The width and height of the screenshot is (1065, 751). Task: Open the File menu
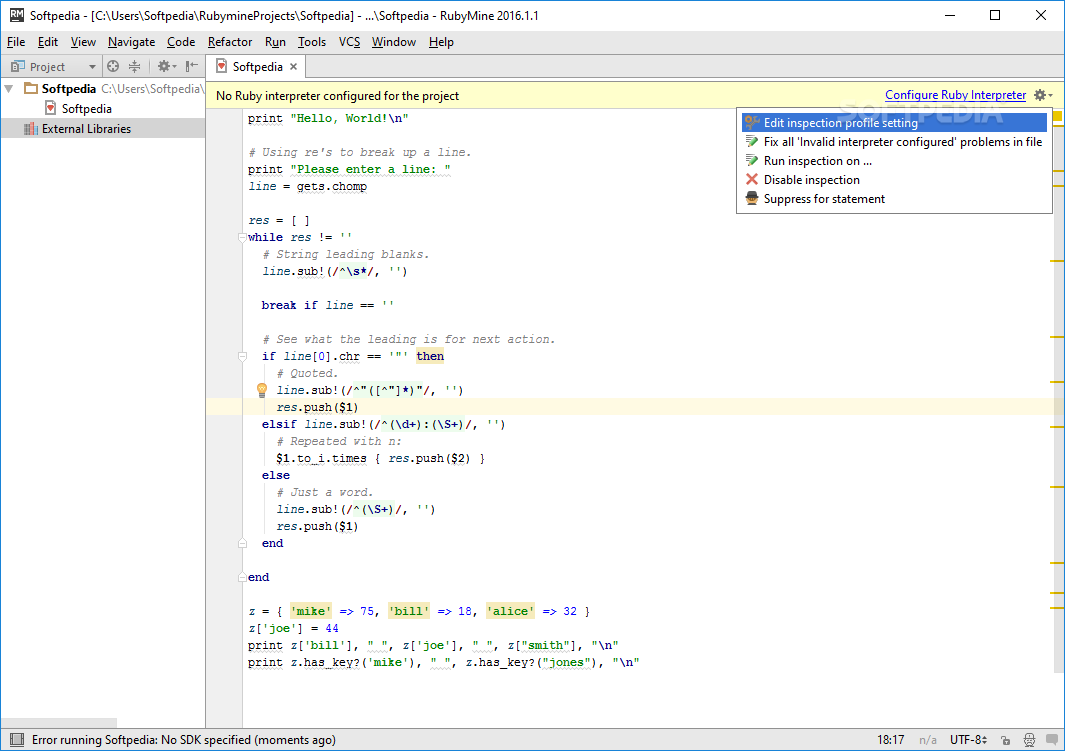click(16, 42)
